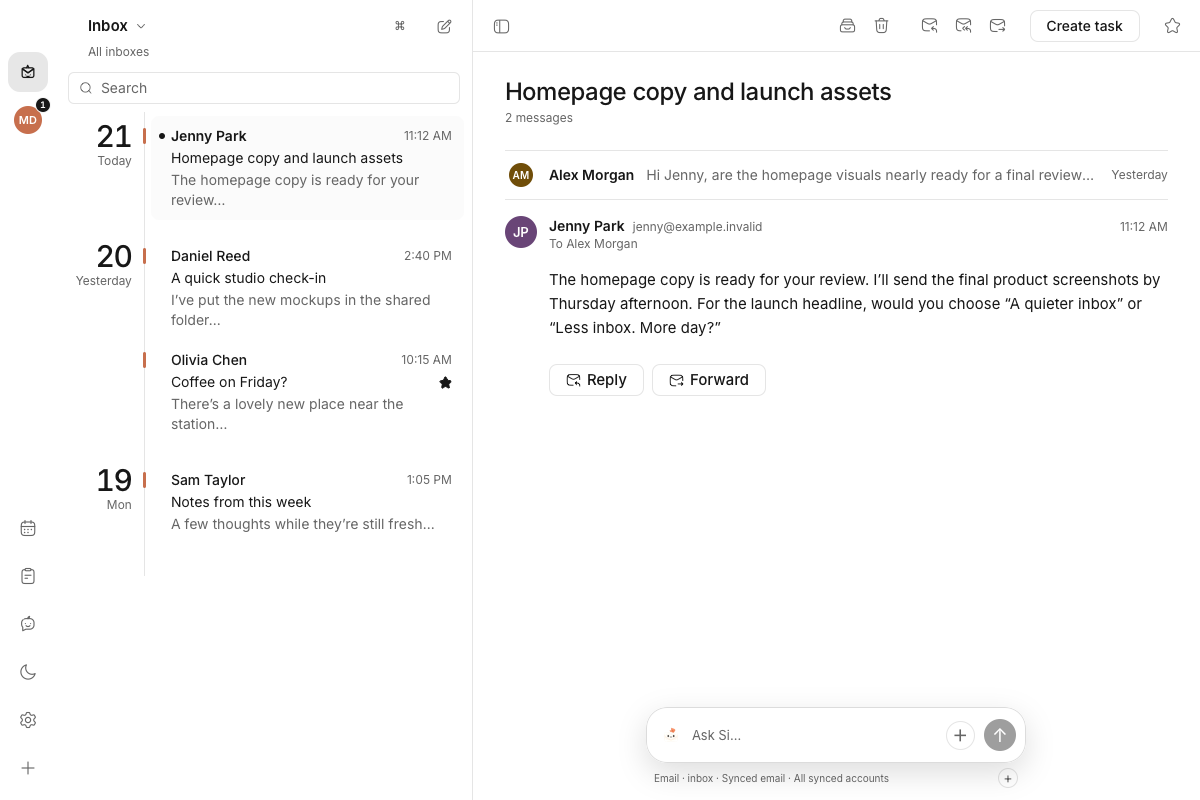Click the small plus beside context footer
The height and width of the screenshot is (800, 1200).
click(x=1008, y=778)
